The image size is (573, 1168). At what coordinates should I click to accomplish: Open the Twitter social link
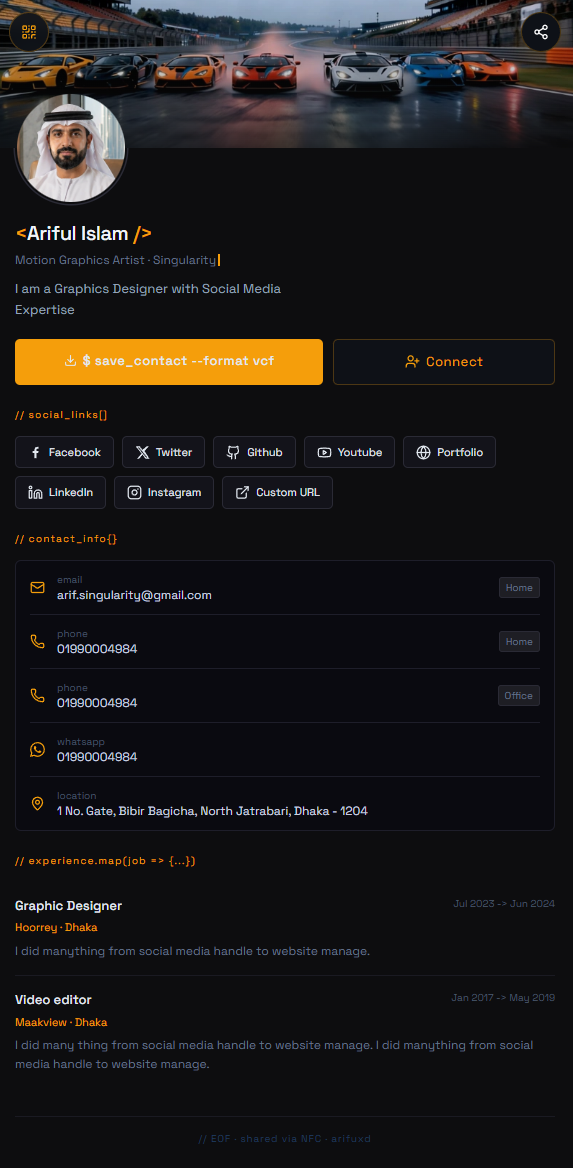(x=163, y=452)
